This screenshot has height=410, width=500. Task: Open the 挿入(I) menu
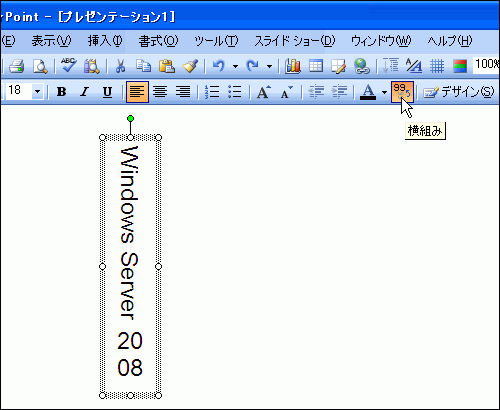point(105,41)
